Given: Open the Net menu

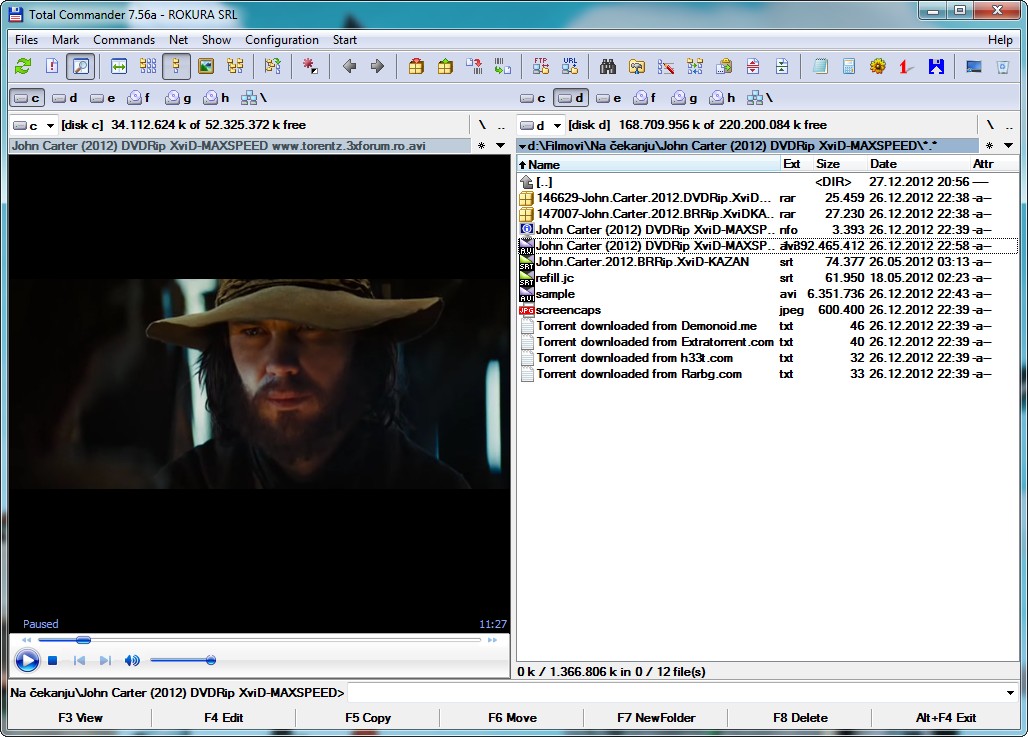Looking at the screenshot, I should point(178,40).
